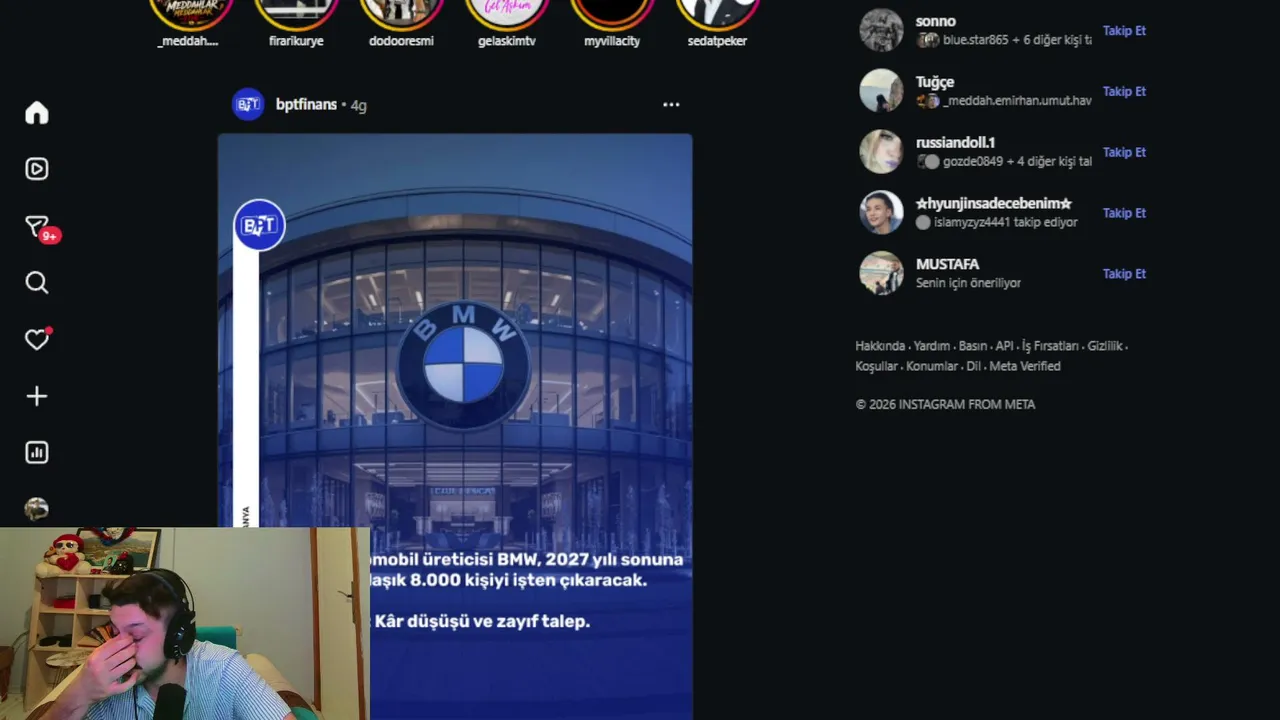Follow Tuğçe with Takip Et
The width and height of the screenshot is (1280, 720).
[1124, 91]
